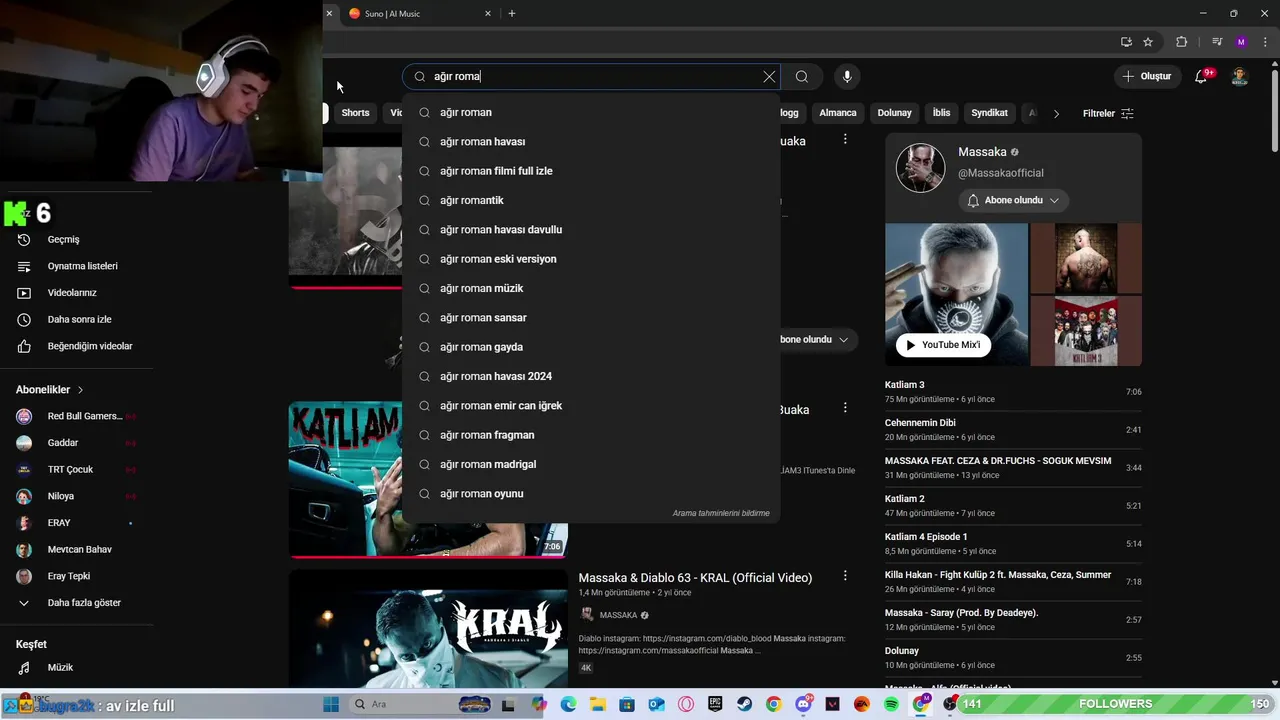
Task: Click Oluştur create button
Action: click(1147, 77)
